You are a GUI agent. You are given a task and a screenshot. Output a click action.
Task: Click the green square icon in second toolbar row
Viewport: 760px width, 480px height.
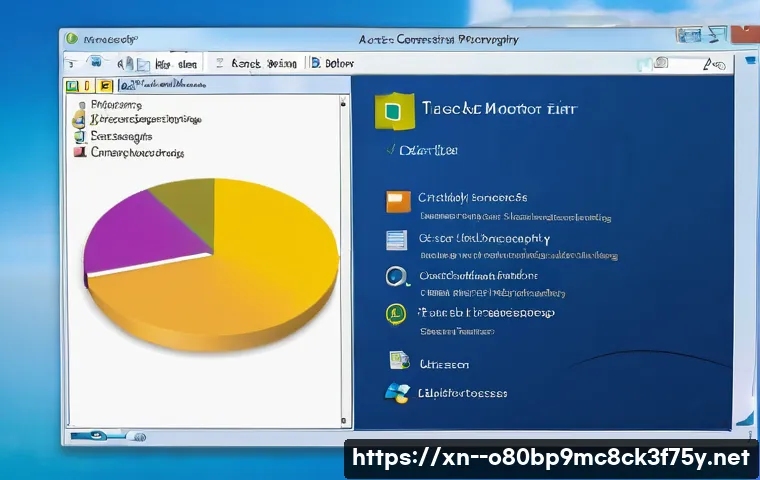coord(73,89)
